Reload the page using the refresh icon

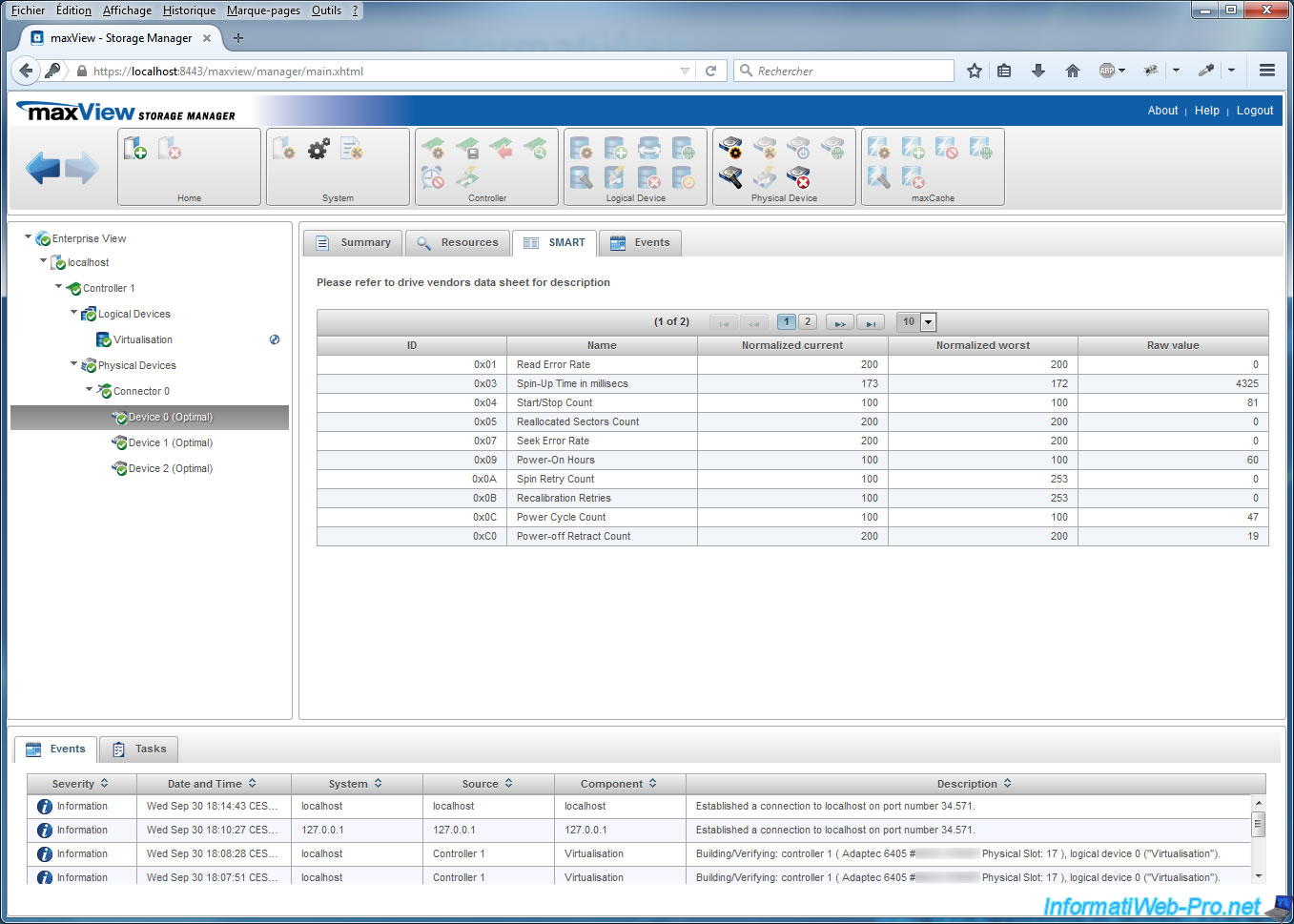coord(710,71)
